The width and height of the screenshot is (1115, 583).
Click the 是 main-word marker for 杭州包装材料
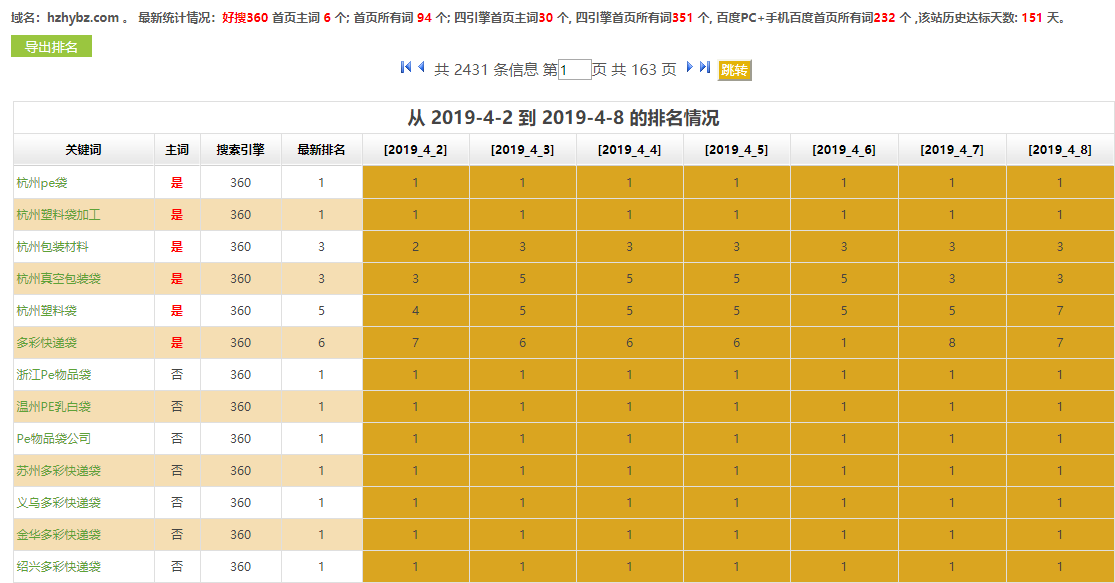pos(178,246)
